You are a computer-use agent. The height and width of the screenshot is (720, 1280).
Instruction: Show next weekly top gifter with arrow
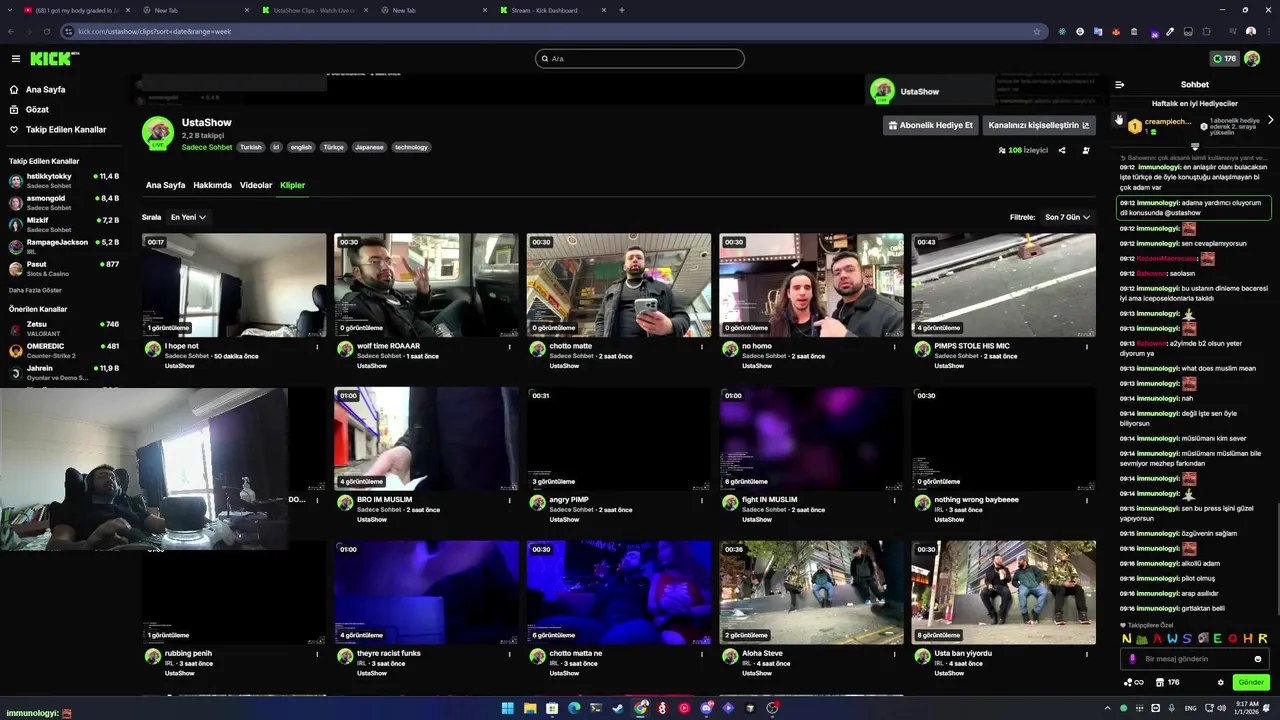coord(1270,120)
